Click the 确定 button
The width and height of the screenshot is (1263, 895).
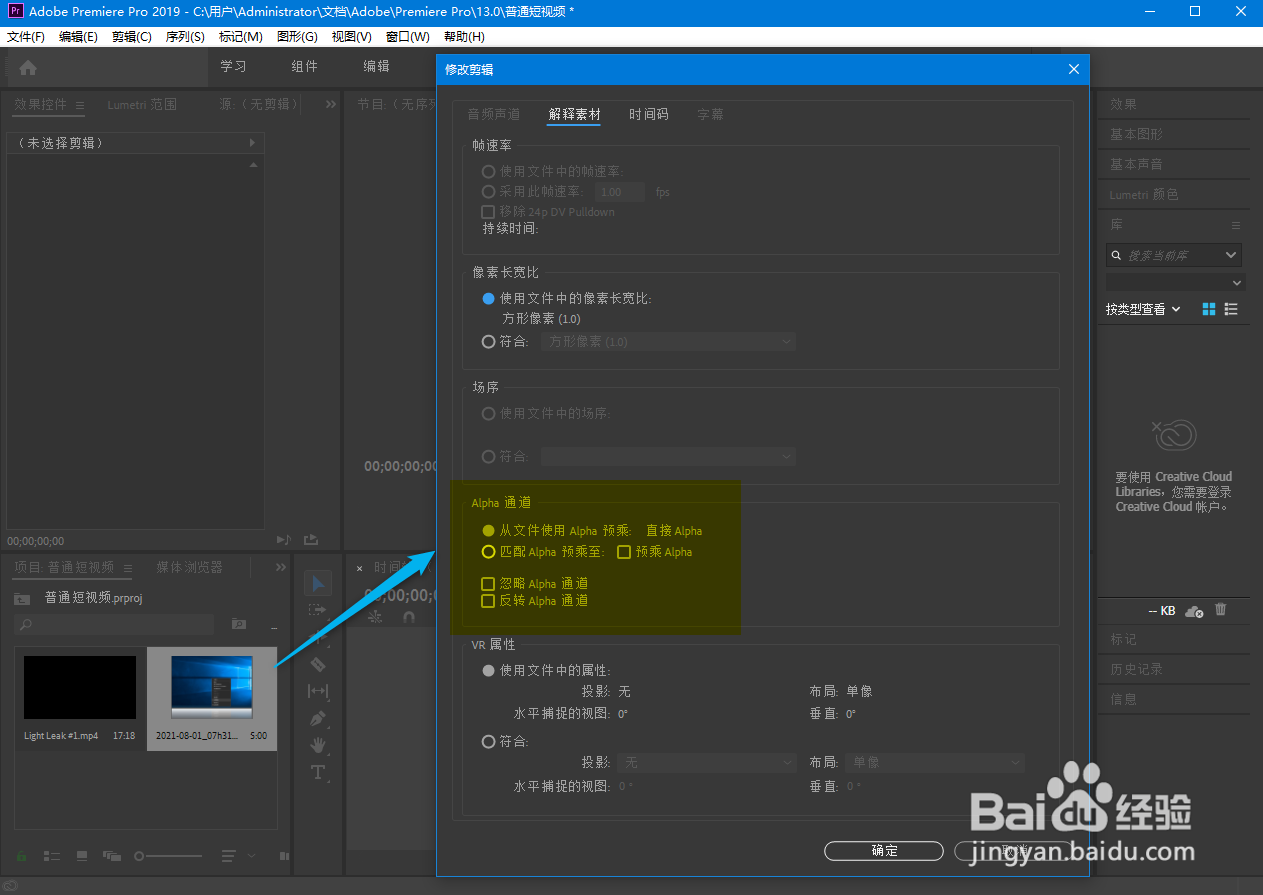coord(884,850)
